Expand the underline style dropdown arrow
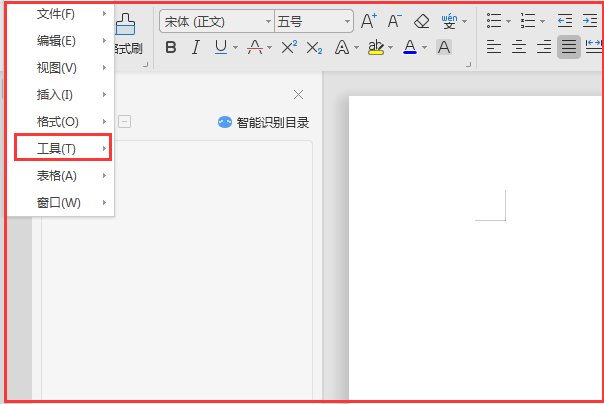Image resolution: width=604 pixels, height=404 pixels. pos(235,48)
